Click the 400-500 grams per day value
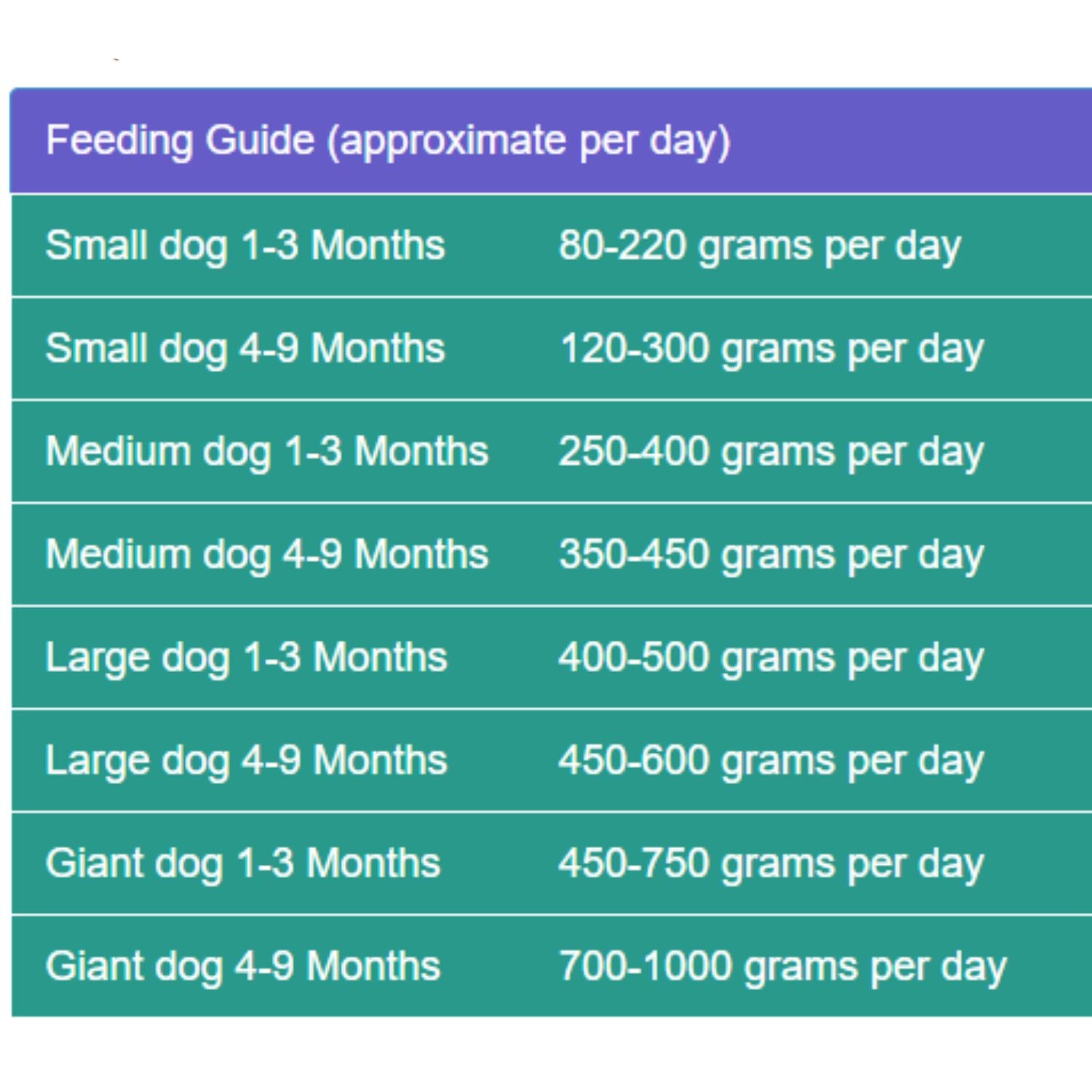This screenshot has width=1092, height=1092. (771, 658)
